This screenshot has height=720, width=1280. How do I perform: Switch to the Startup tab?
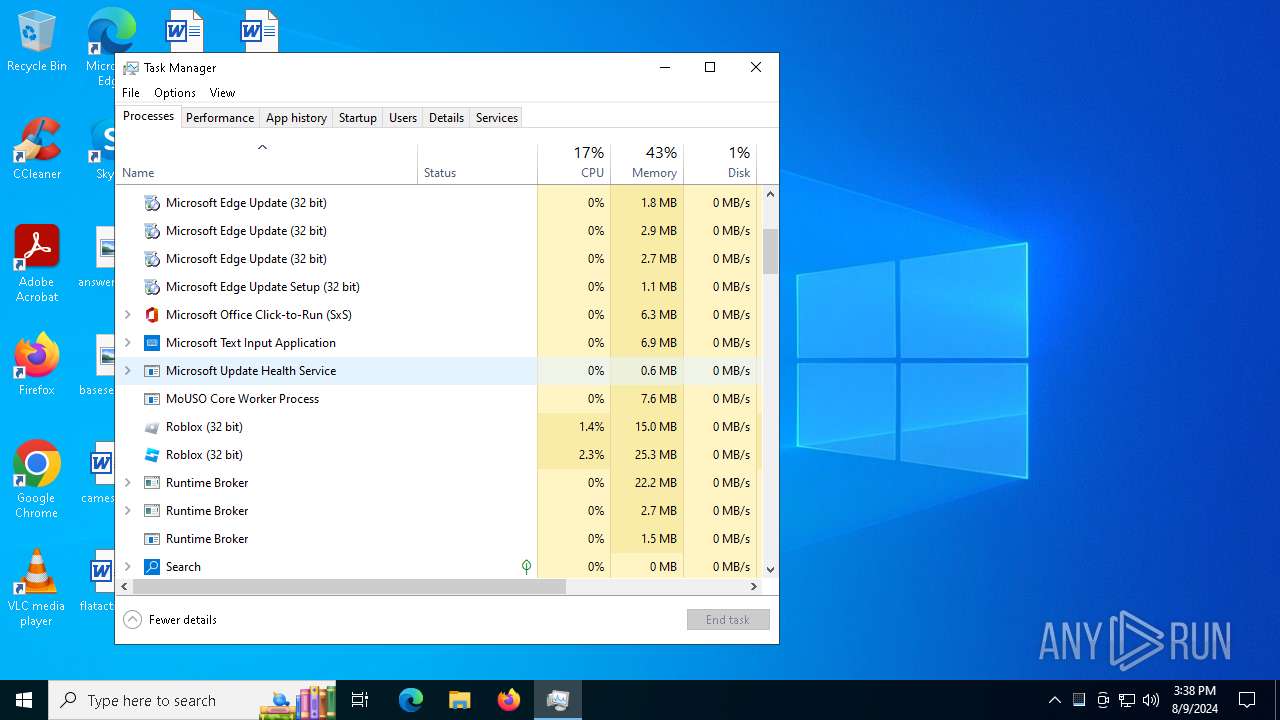(x=357, y=118)
